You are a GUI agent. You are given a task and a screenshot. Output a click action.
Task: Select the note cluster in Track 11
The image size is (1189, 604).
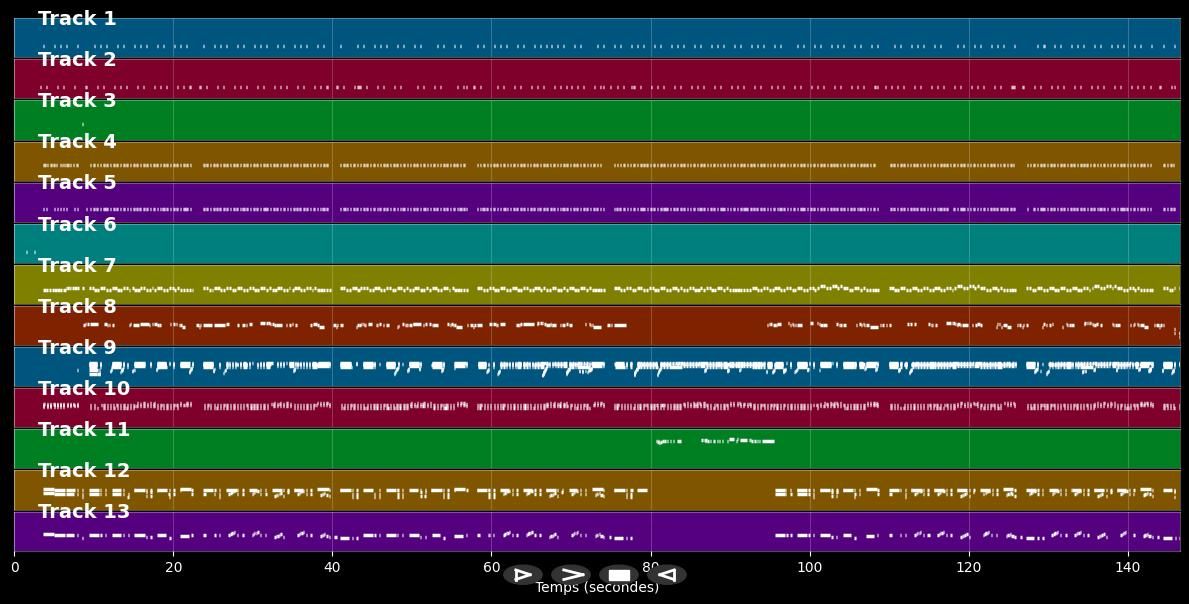[x=715, y=441]
